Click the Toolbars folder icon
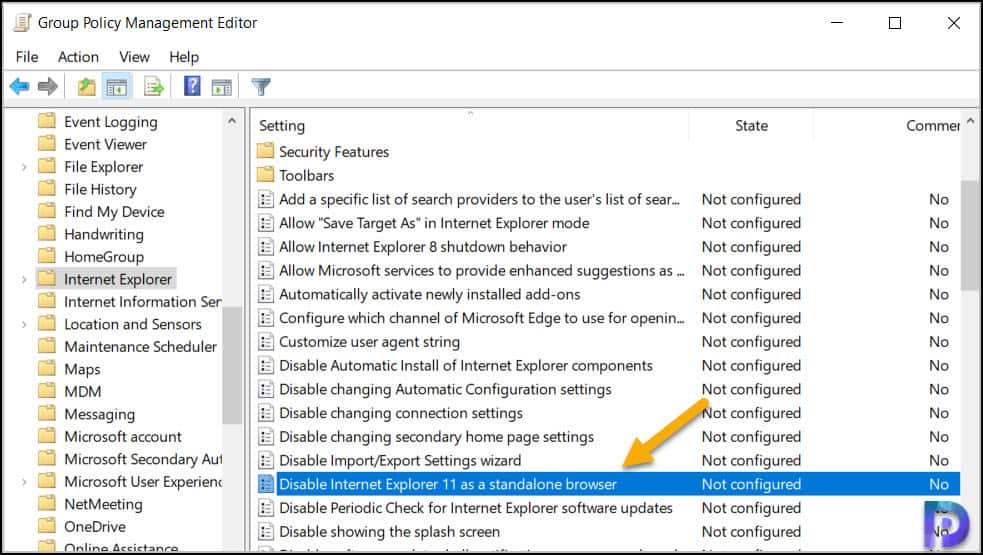The width and height of the screenshot is (983, 555). pos(266,175)
